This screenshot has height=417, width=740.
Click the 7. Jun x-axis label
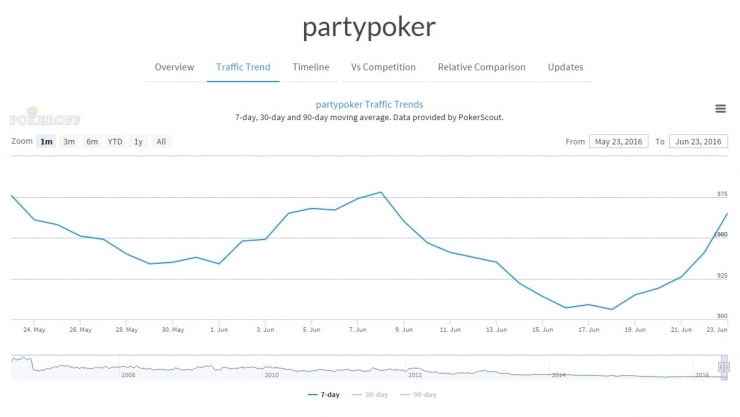coord(358,330)
